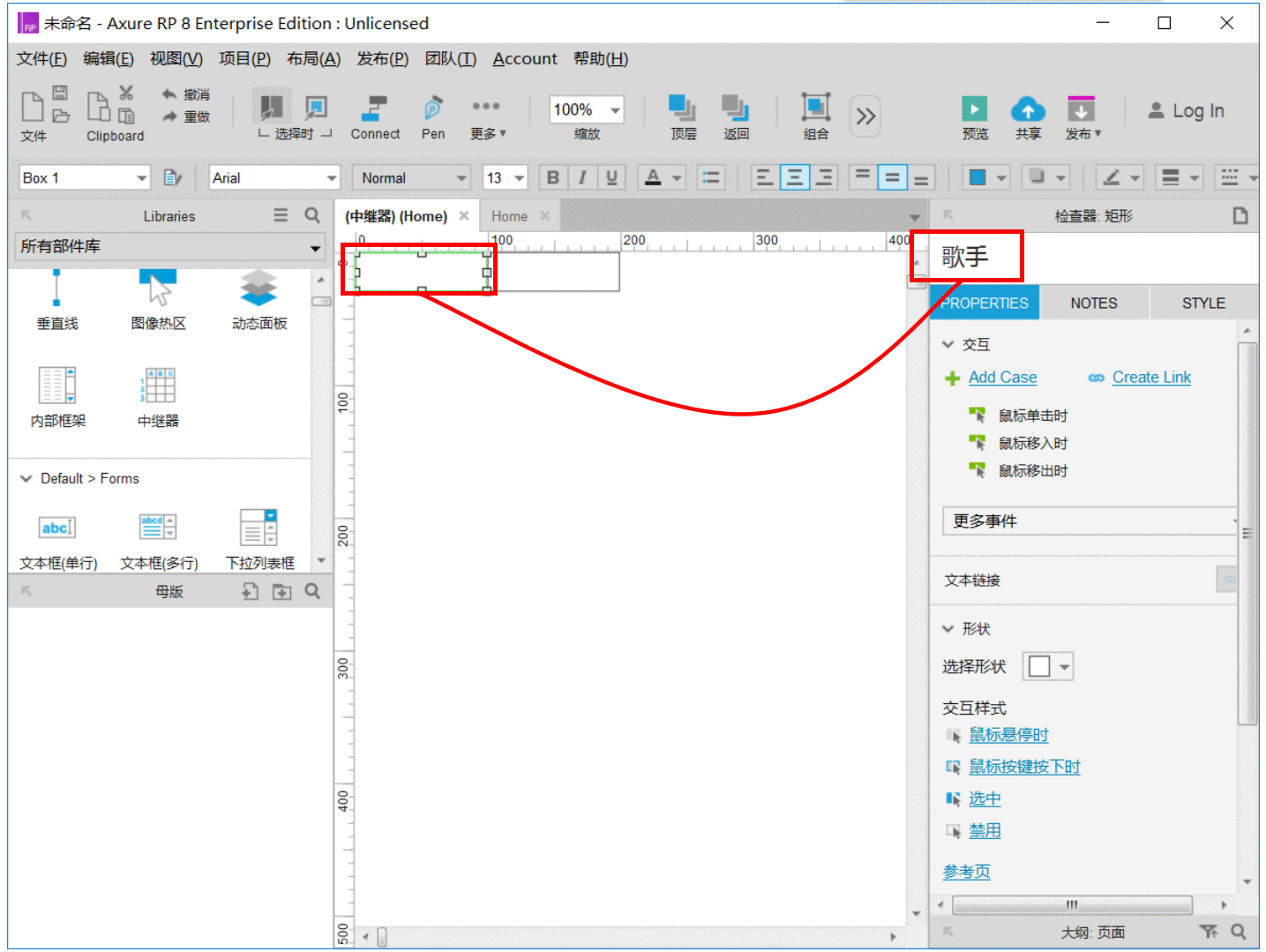Open the 100% zoom dropdown
The height and width of the screenshot is (952, 1266).
click(x=586, y=109)
